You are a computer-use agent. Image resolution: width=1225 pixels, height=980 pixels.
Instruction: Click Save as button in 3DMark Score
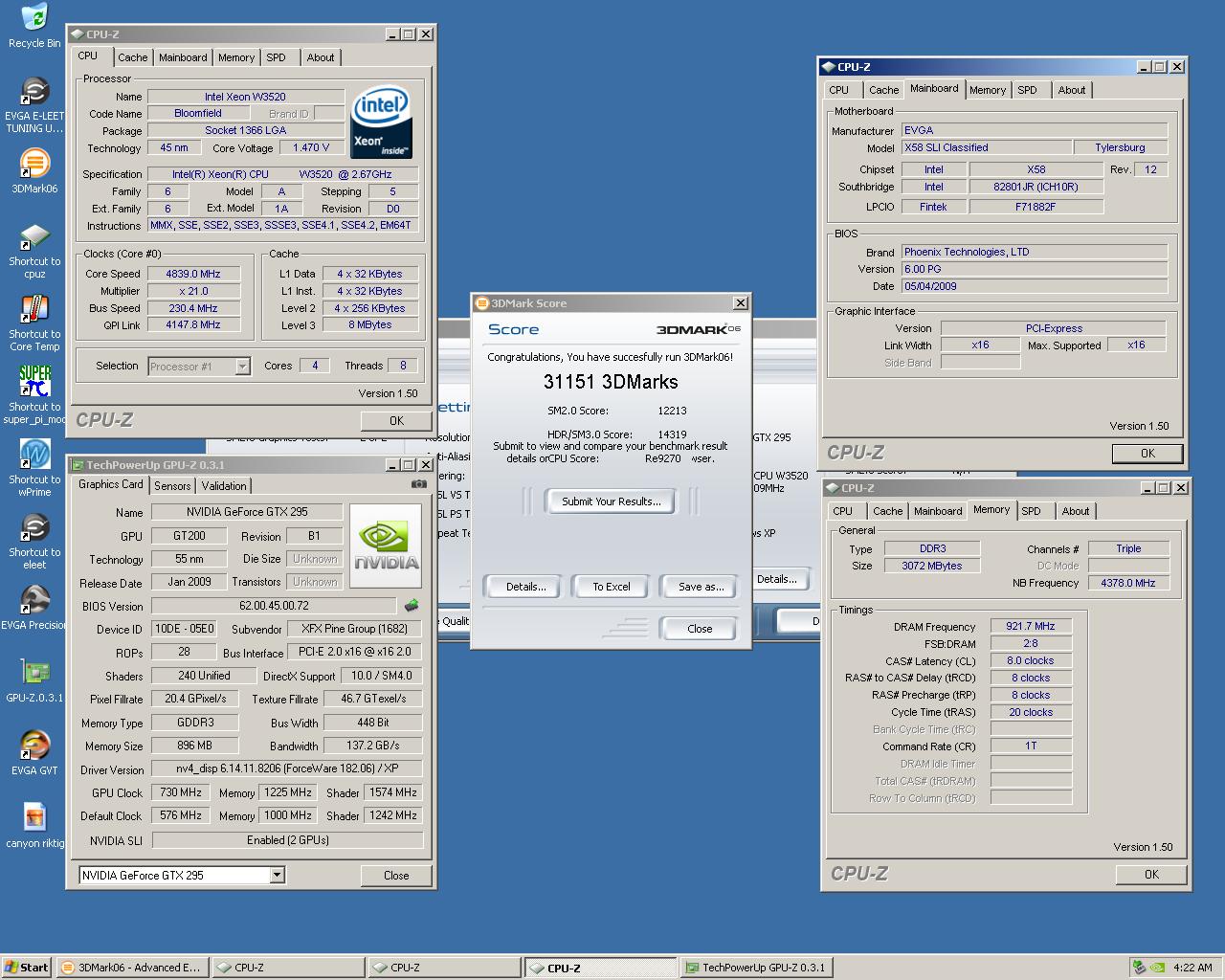click(x=701, y=587)
